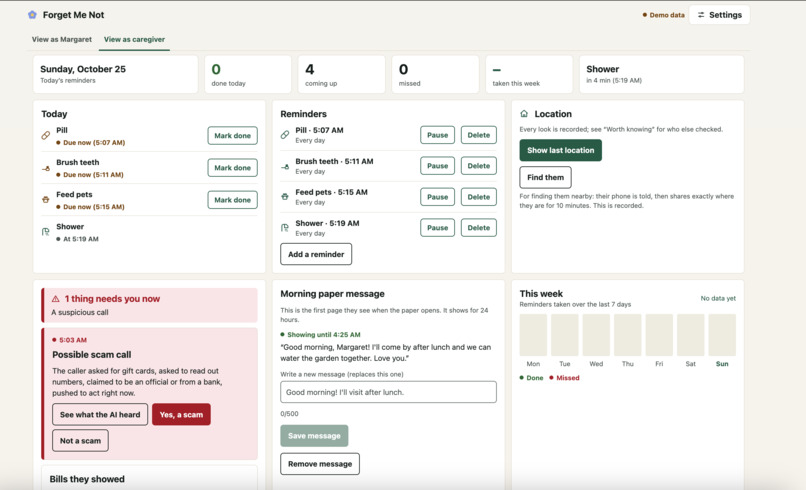This screenshot has height=490, width=806.
Task: Click the pet bowl icon in Reminders panel
Action: tap(285, 196)
